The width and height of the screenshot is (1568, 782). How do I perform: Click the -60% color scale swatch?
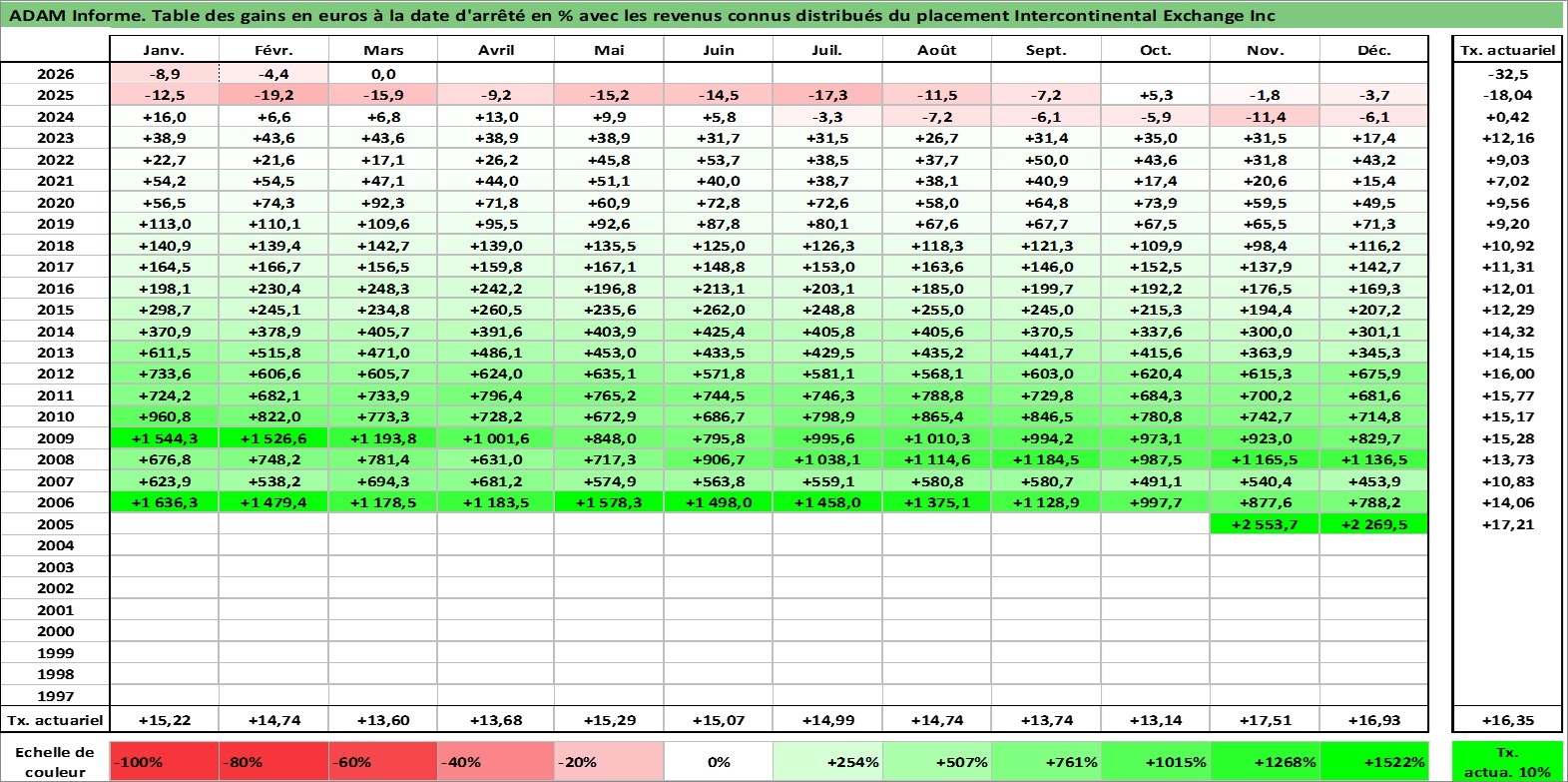click(x=383, y=762)
